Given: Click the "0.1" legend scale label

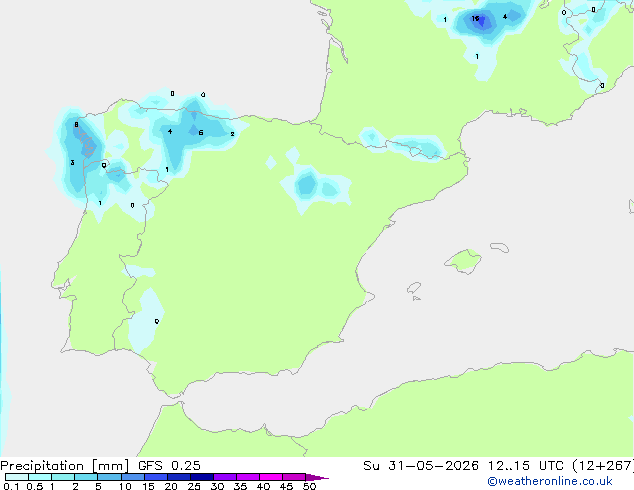Looking at the screenshot, I should coord(11,486).
